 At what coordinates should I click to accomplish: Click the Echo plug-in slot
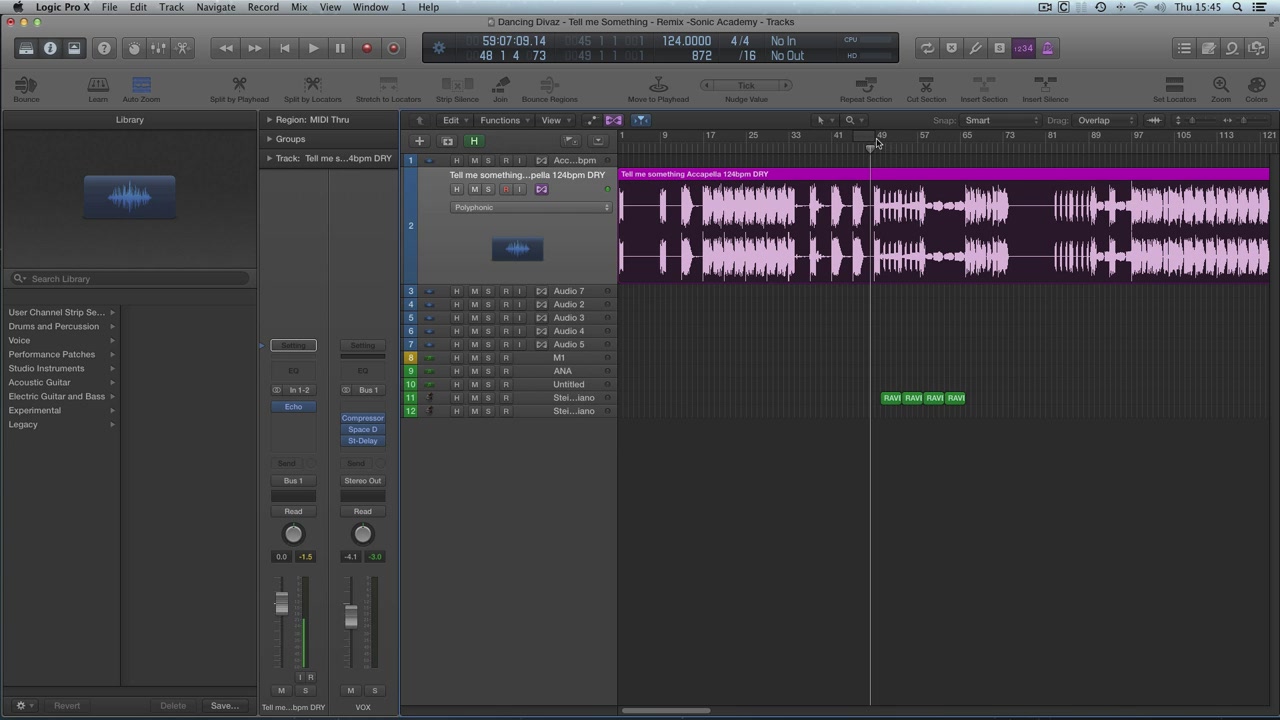(293, 407)
